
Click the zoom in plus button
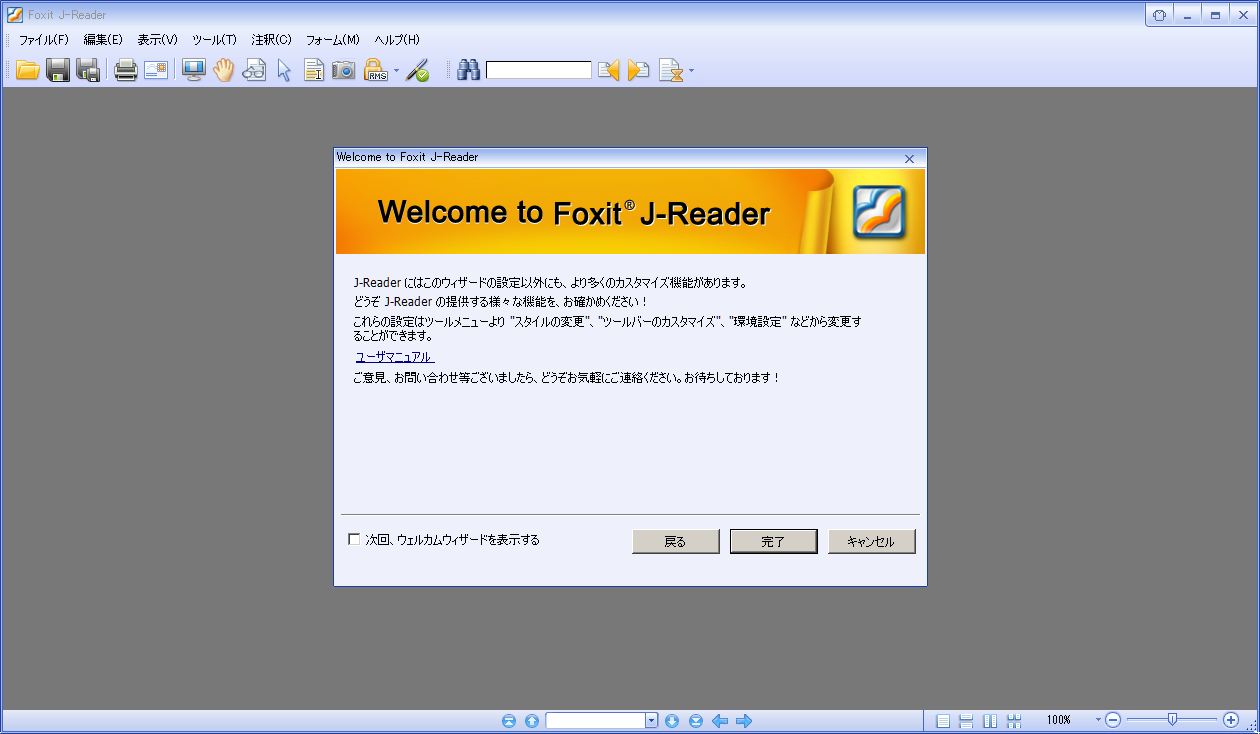pyautogui.click(x=1231, y=720)
